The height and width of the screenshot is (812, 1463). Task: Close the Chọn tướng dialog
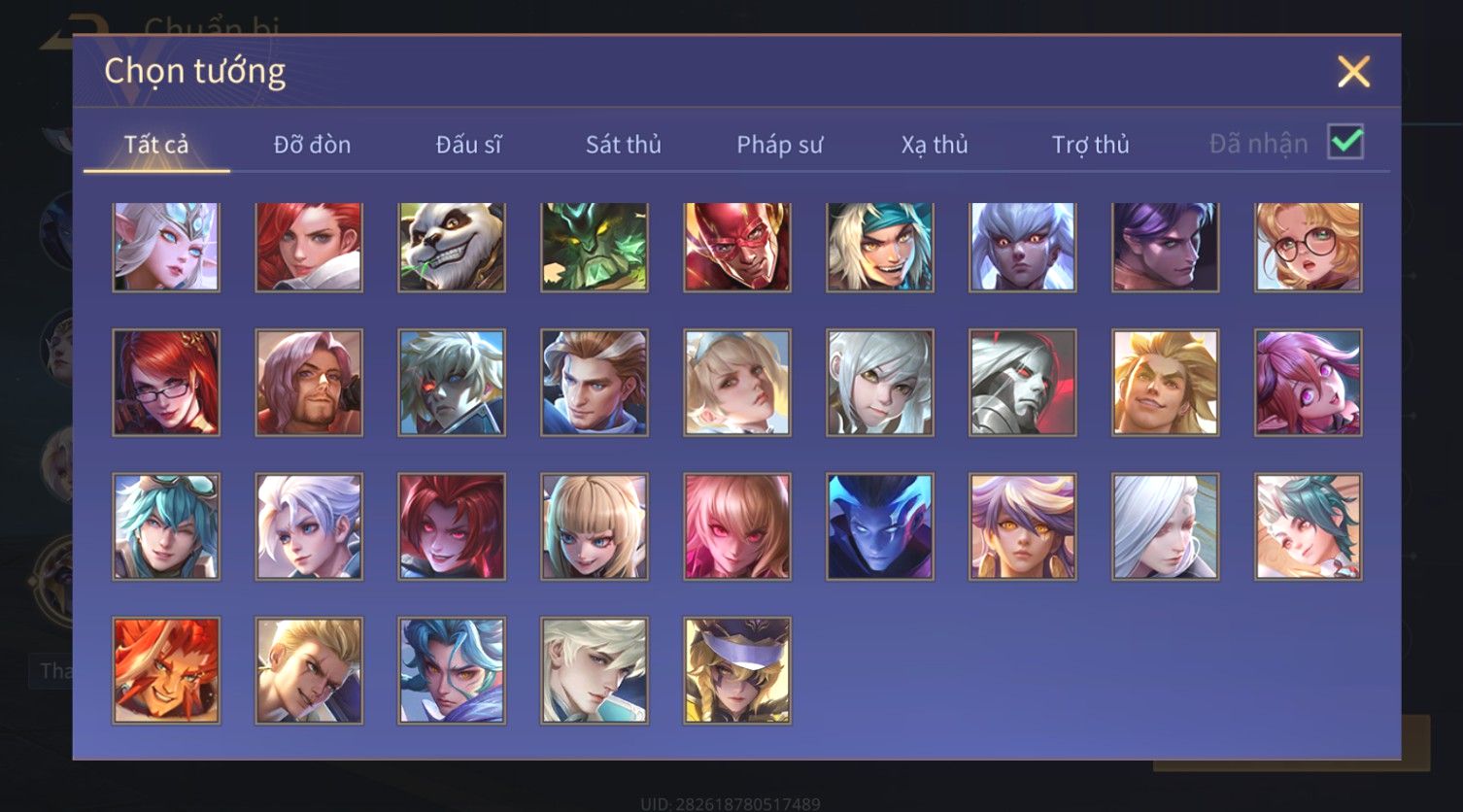tap(1353, 72)
